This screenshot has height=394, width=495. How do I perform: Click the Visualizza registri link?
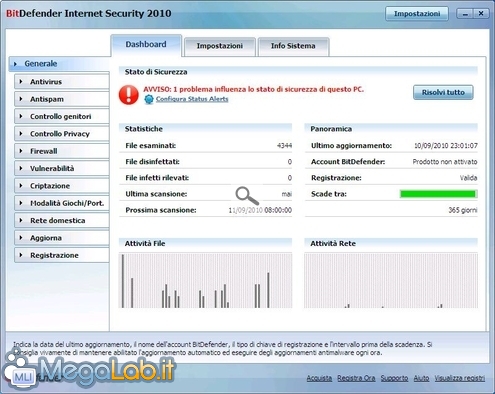460,378
